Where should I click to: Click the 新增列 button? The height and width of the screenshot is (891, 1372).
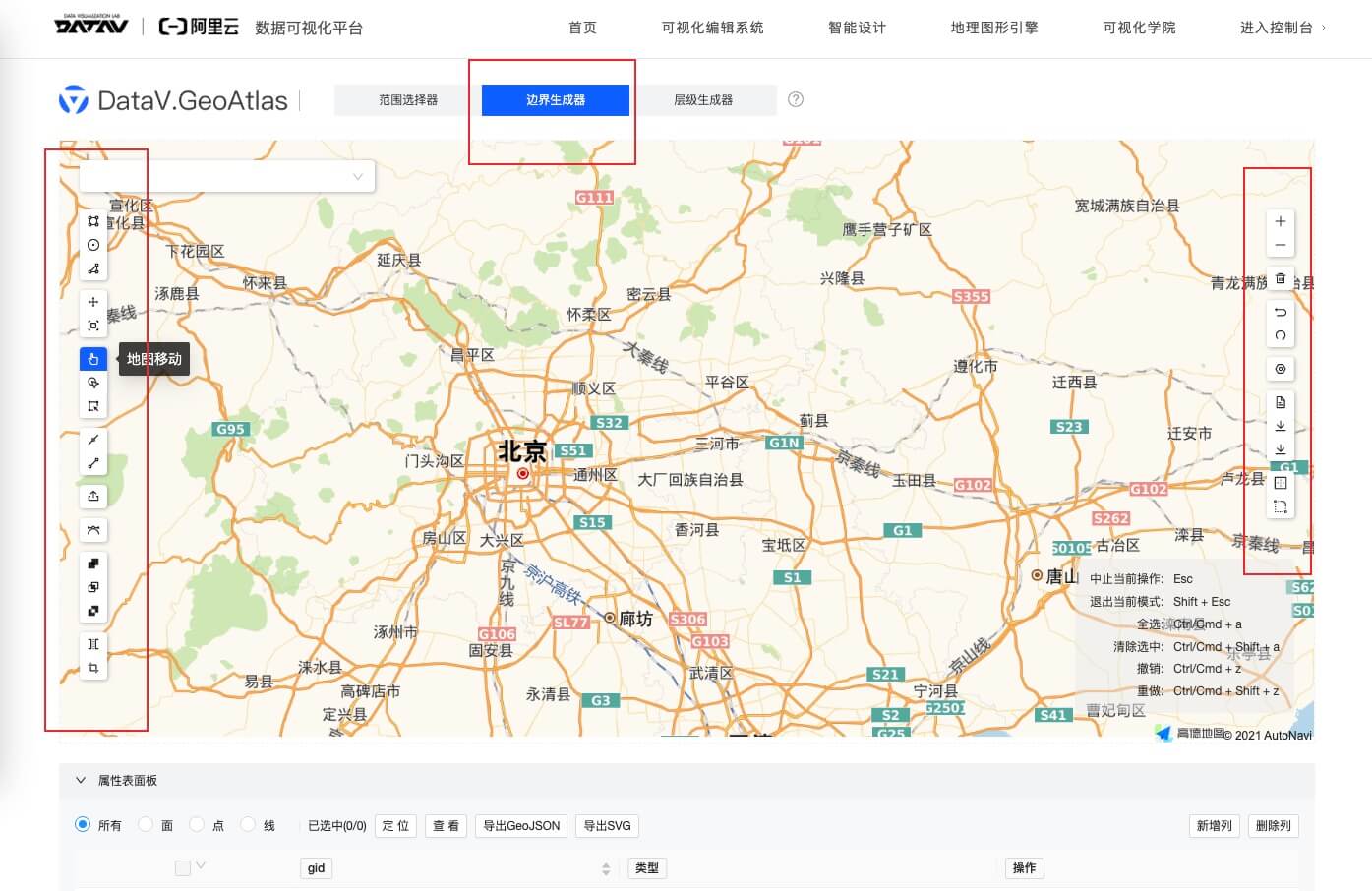(x=1214, y=826)
